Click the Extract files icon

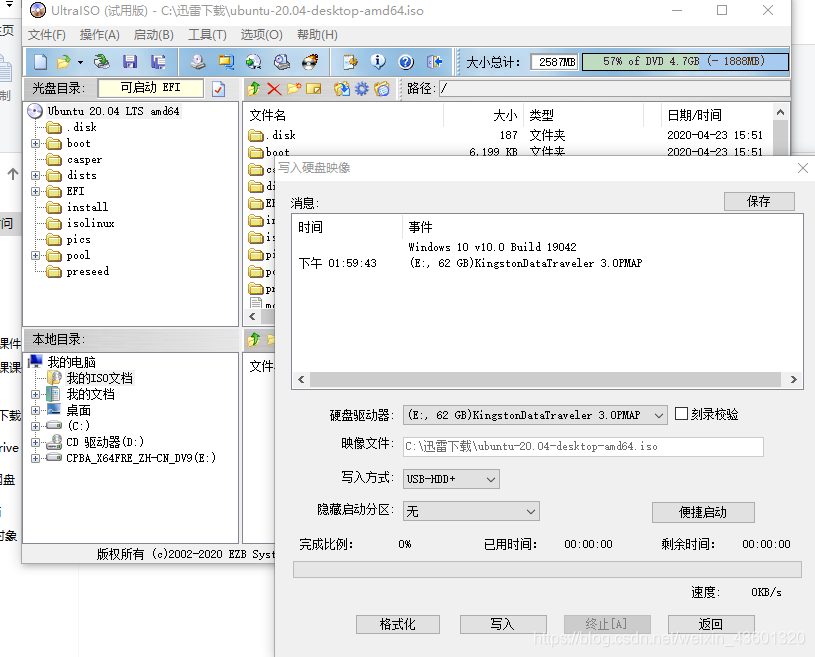coord(342,89)
